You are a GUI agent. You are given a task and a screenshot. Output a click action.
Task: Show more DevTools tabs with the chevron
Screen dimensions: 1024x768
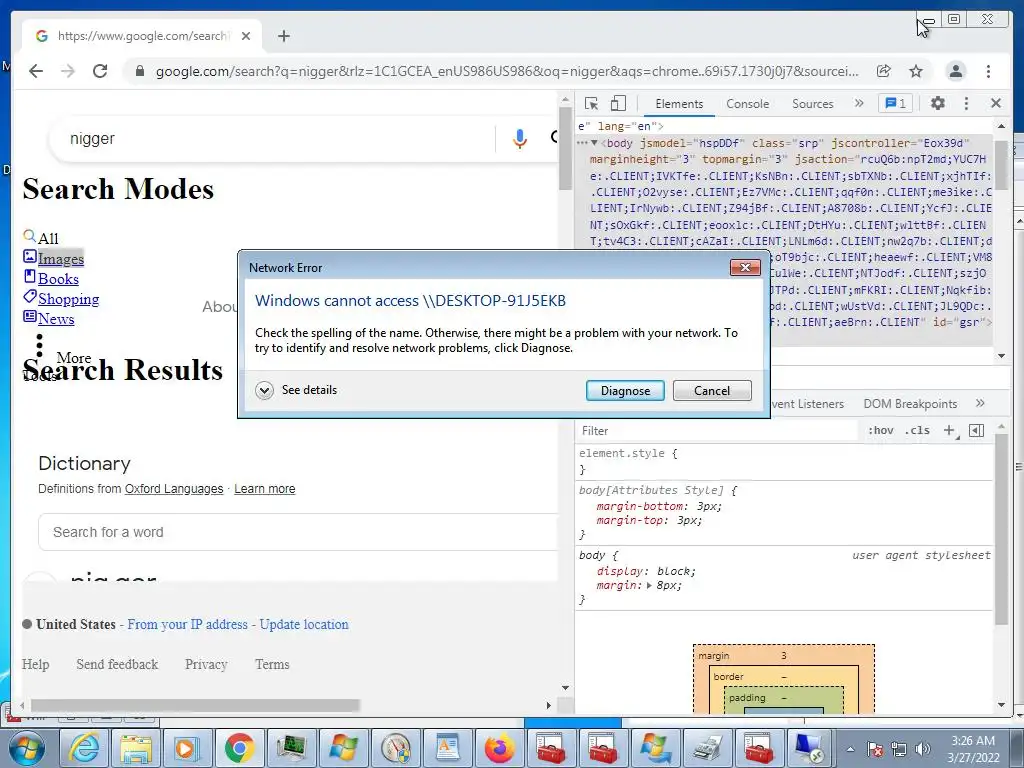pyautogui.click(x=859, y=103)
